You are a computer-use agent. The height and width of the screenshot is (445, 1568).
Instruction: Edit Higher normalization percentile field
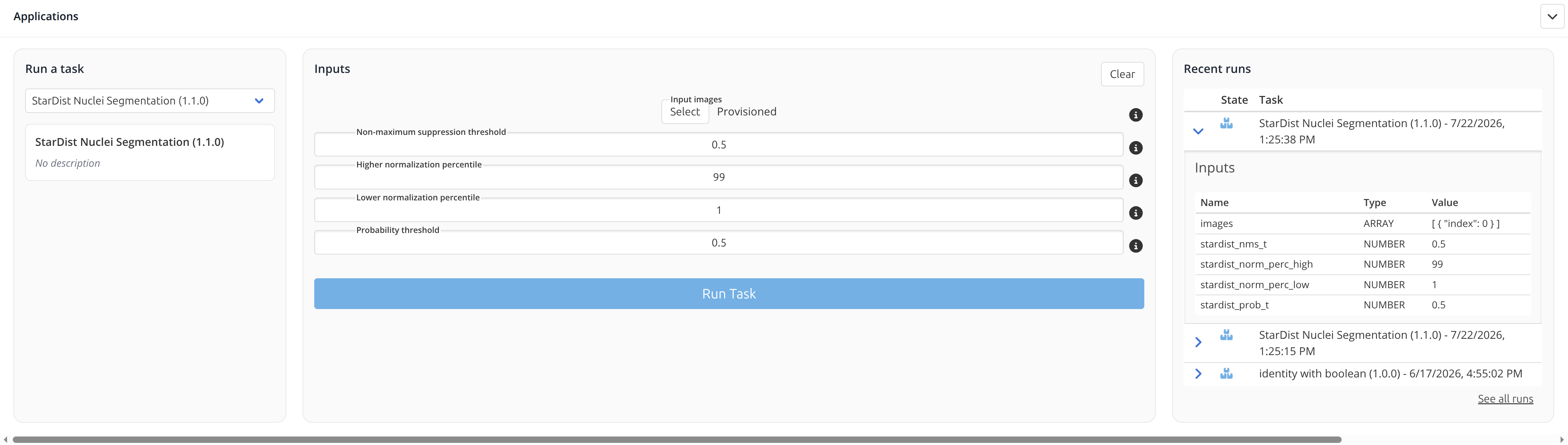(x=718, y=177)
